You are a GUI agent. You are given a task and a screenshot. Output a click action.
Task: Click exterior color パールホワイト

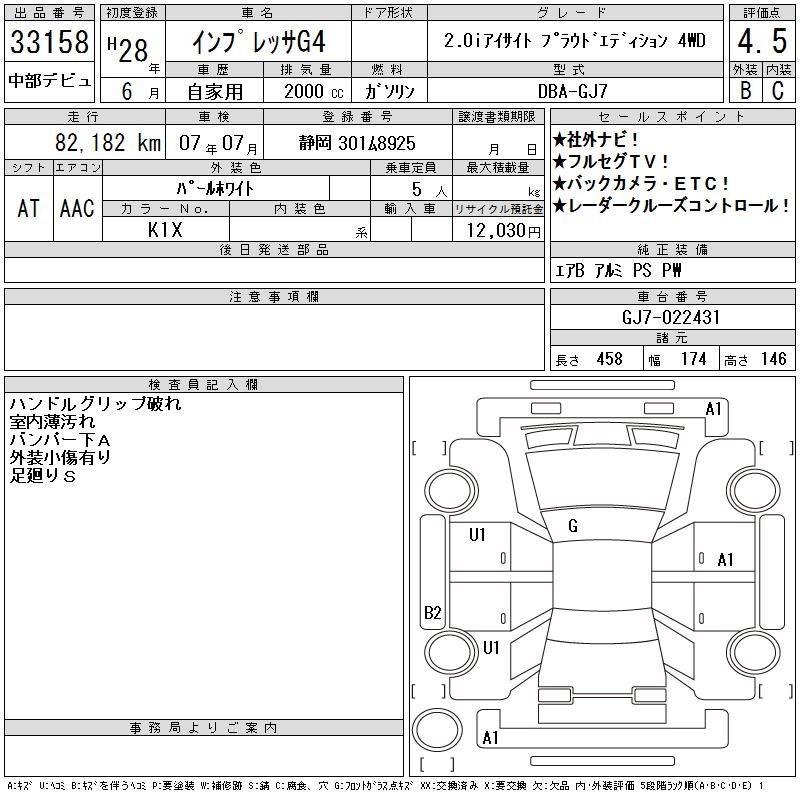[215, 189]
